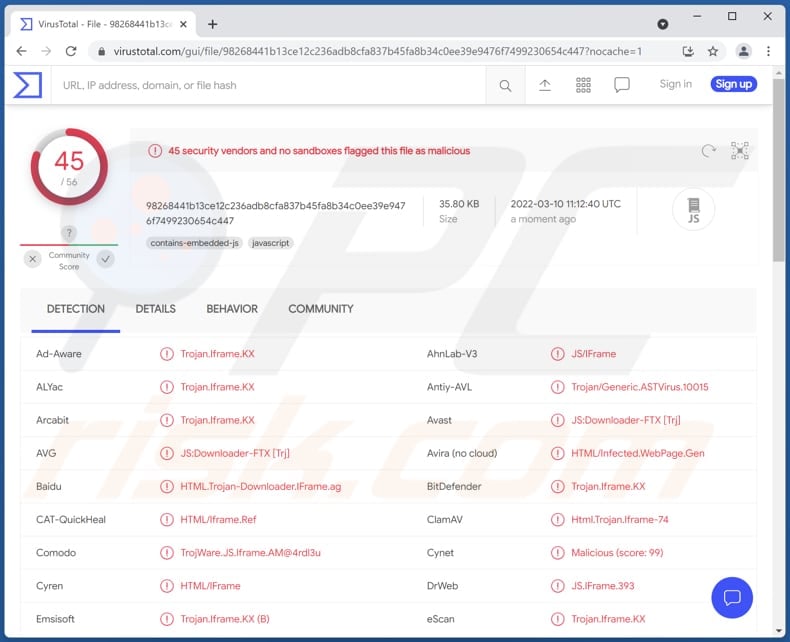Viewport: 790px width, 642px height.
Task: Click the search magnifier icon
Action: [x=505, y=86]
